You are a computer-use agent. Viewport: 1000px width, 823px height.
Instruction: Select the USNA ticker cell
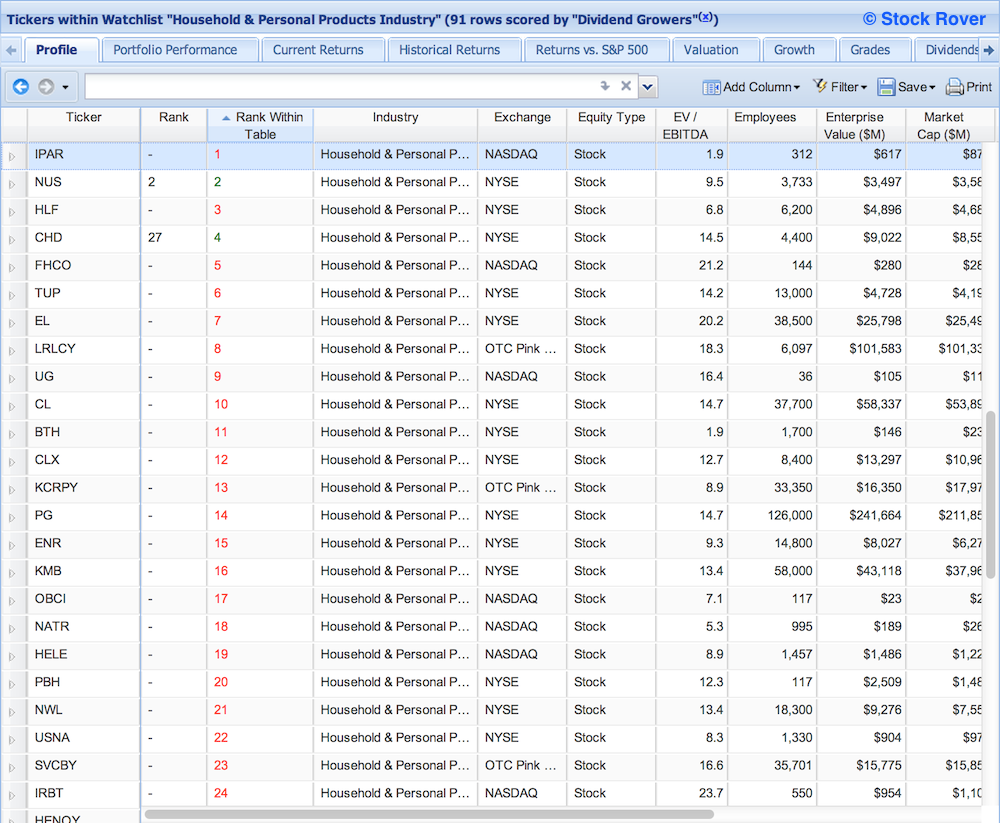click(x=84, y=738)
